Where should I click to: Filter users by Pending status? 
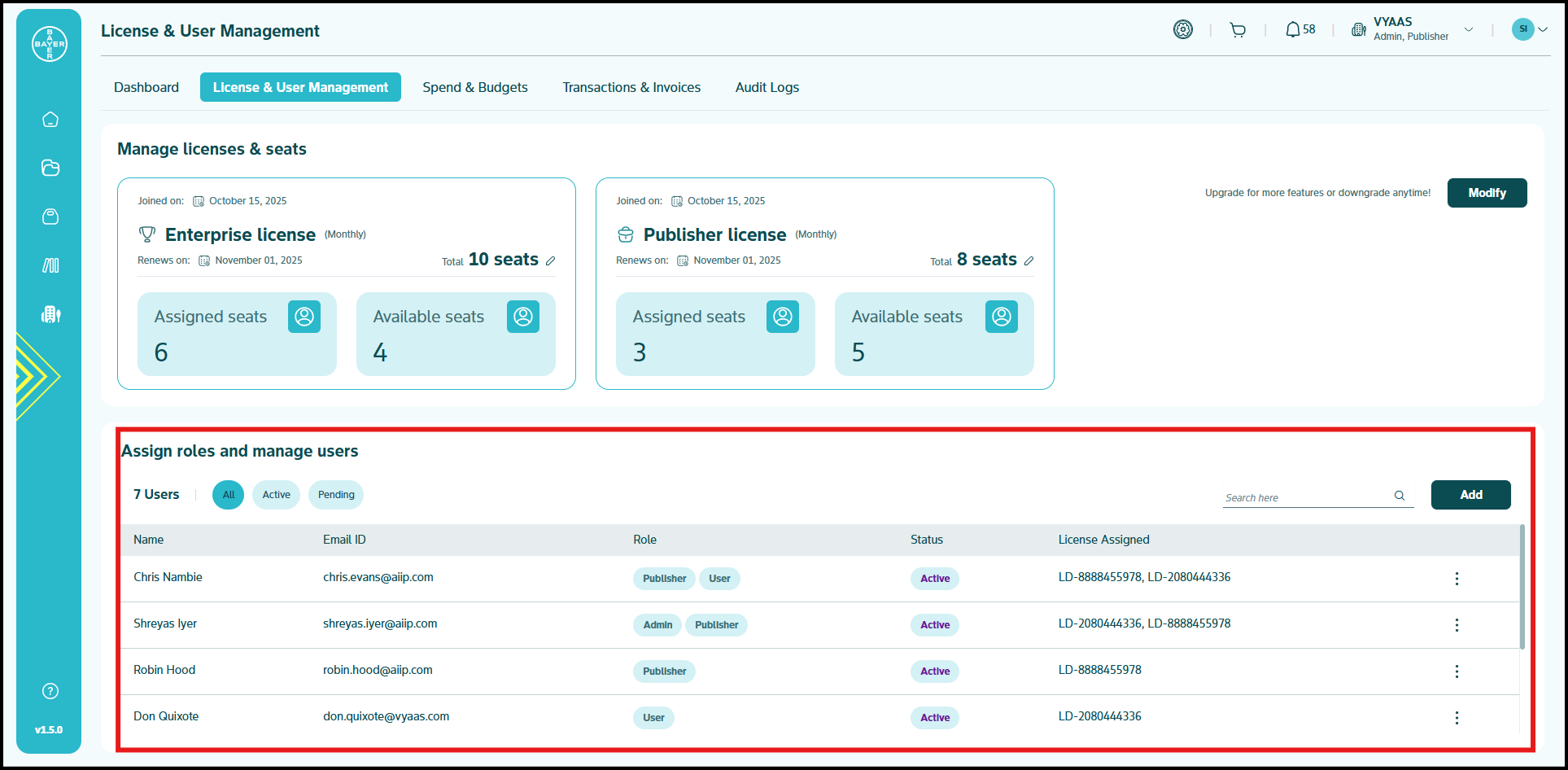336,495
